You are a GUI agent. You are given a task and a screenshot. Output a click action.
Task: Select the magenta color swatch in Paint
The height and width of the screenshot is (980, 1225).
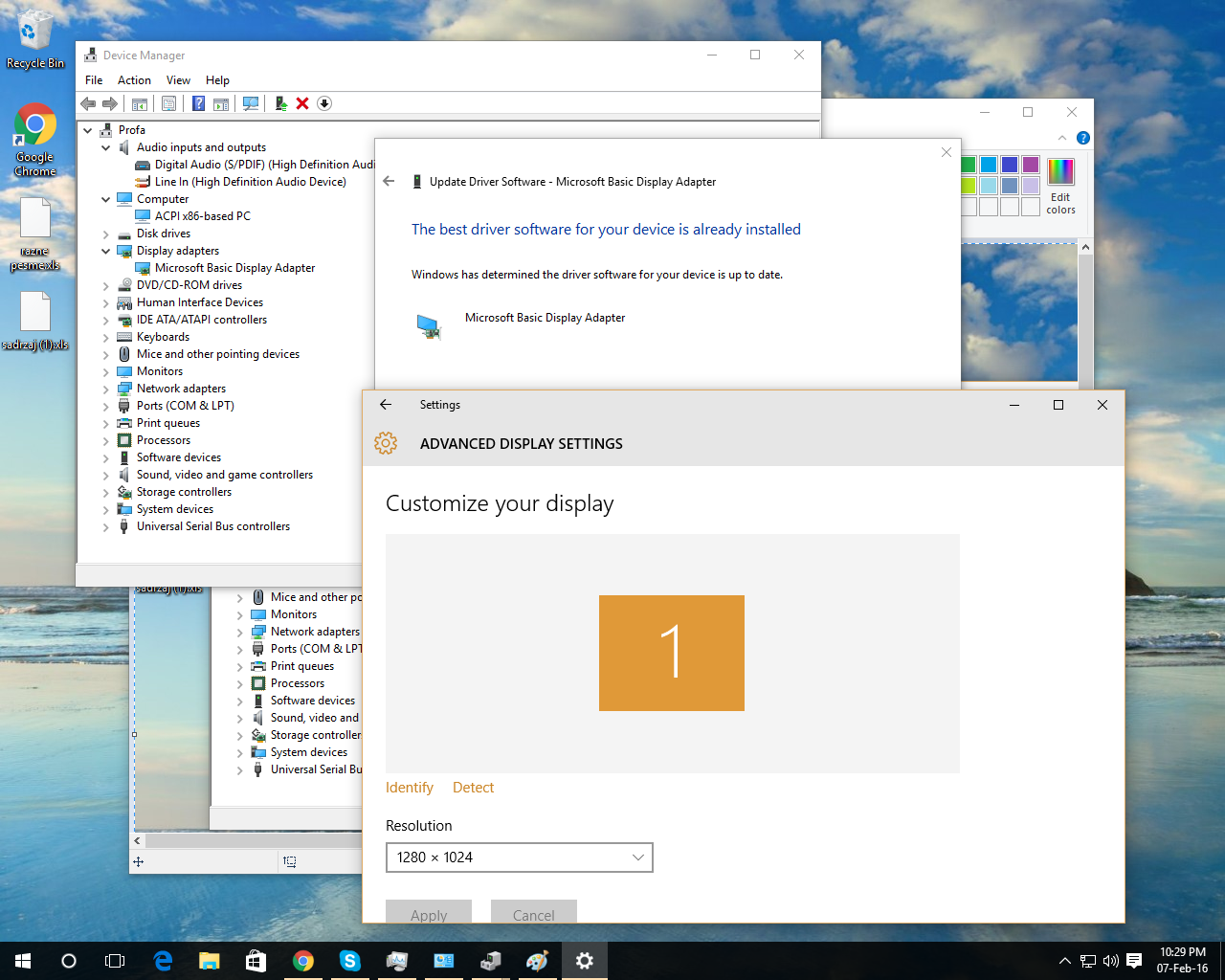coord(1031,165)
